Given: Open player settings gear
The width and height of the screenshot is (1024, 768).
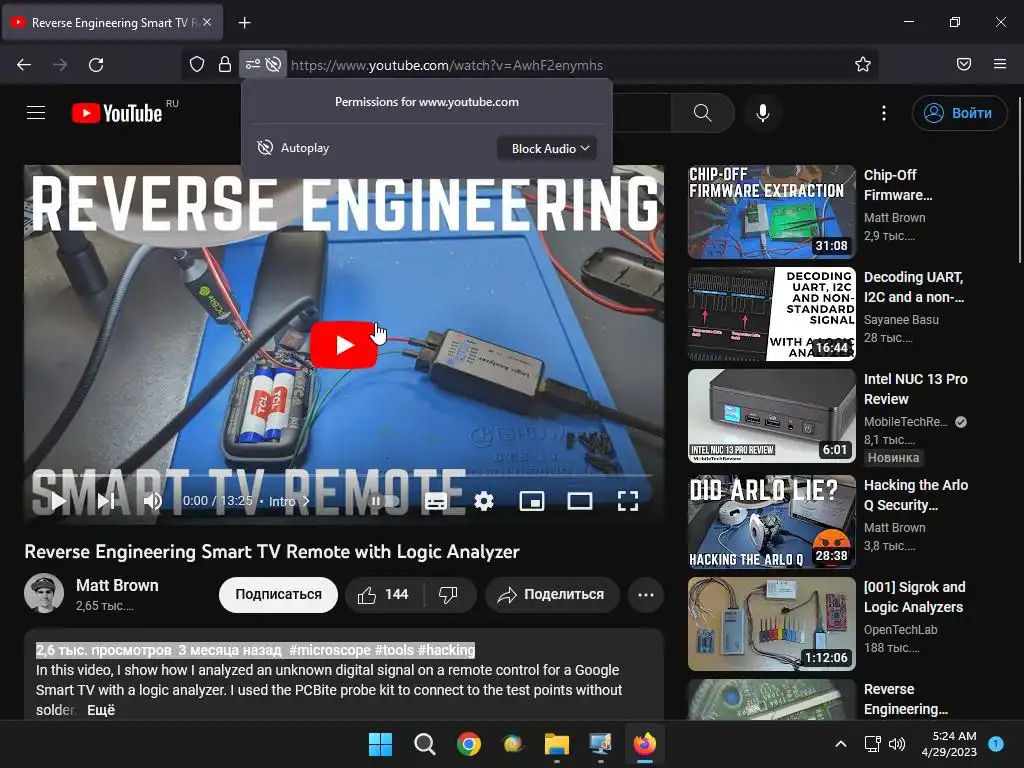Looking at the screenshot, I should [484, 501].
